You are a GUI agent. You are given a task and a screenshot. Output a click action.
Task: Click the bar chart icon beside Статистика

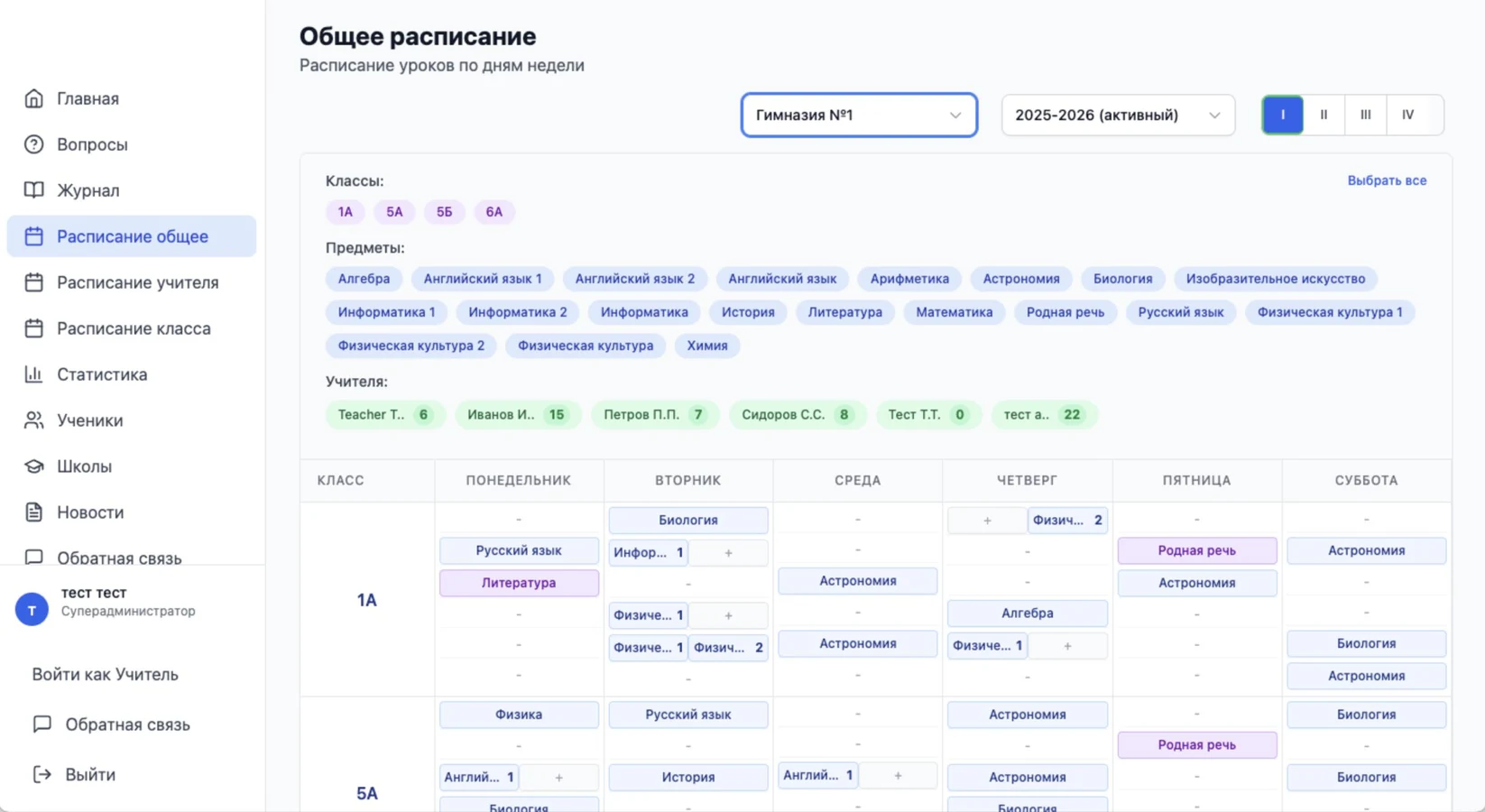point(33,374)
